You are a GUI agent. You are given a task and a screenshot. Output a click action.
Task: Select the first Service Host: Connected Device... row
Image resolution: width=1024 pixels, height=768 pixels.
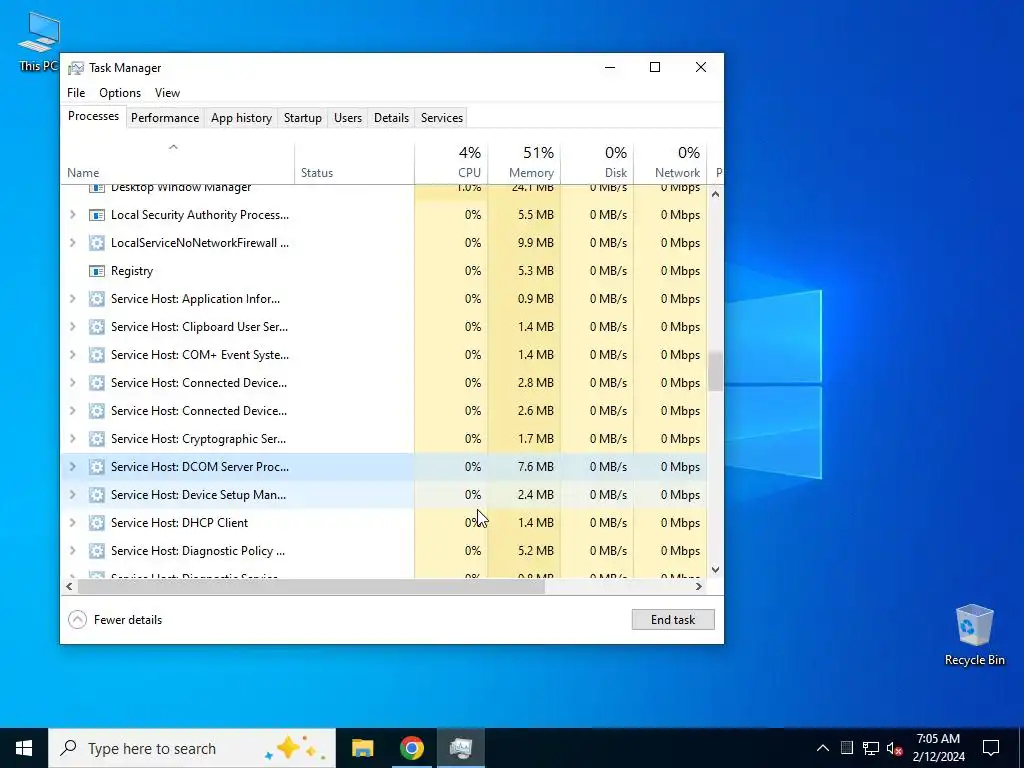pos(384,383)
